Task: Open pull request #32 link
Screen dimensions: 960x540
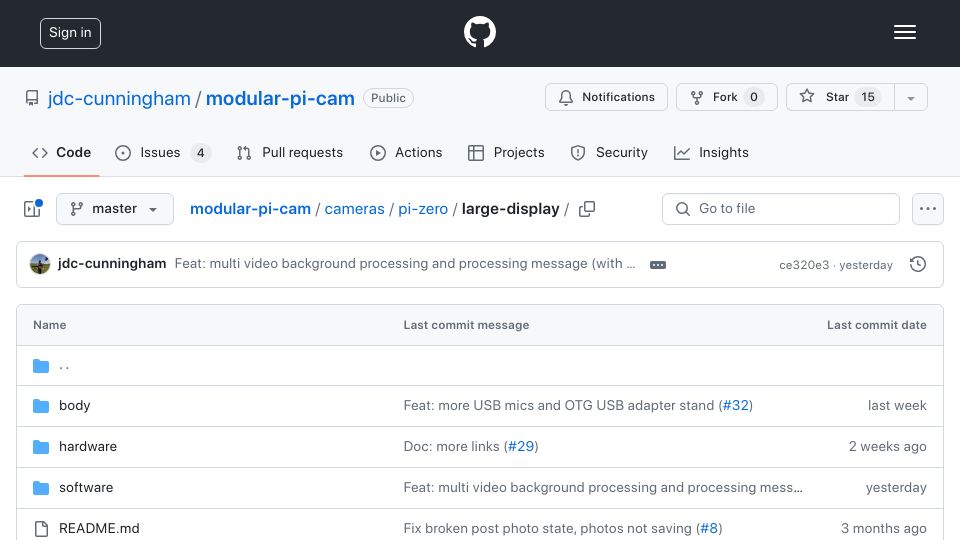Action: [735, 405]
